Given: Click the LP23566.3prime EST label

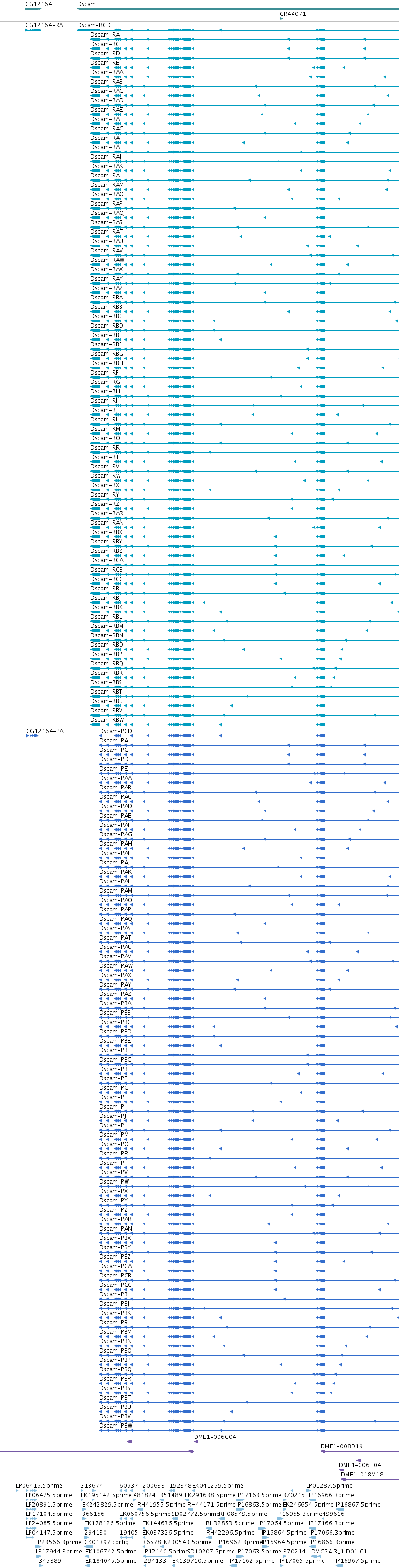Looking at the screenshot, I should pos(59,1542).
